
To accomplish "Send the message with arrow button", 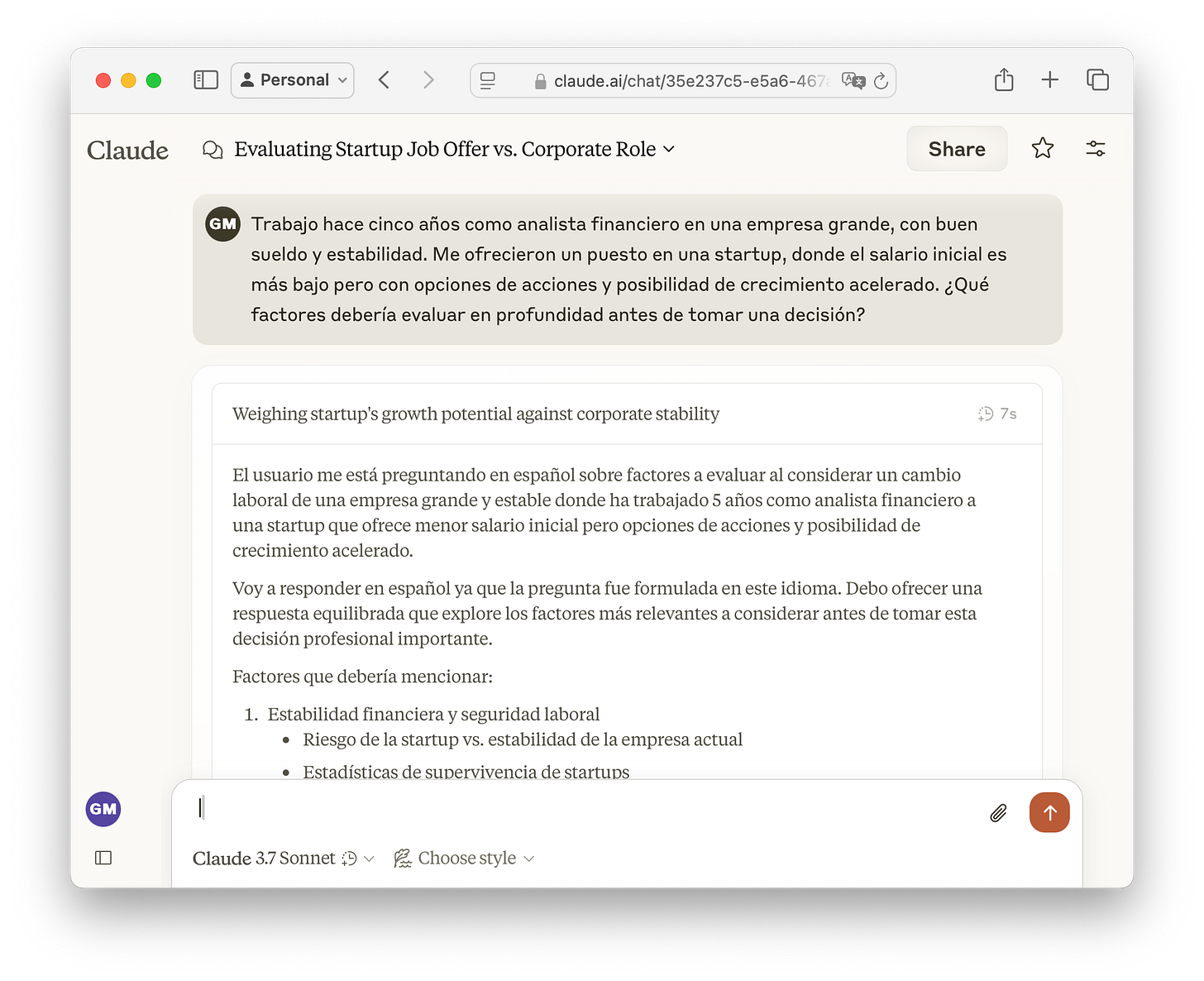I will [1049, 812].
